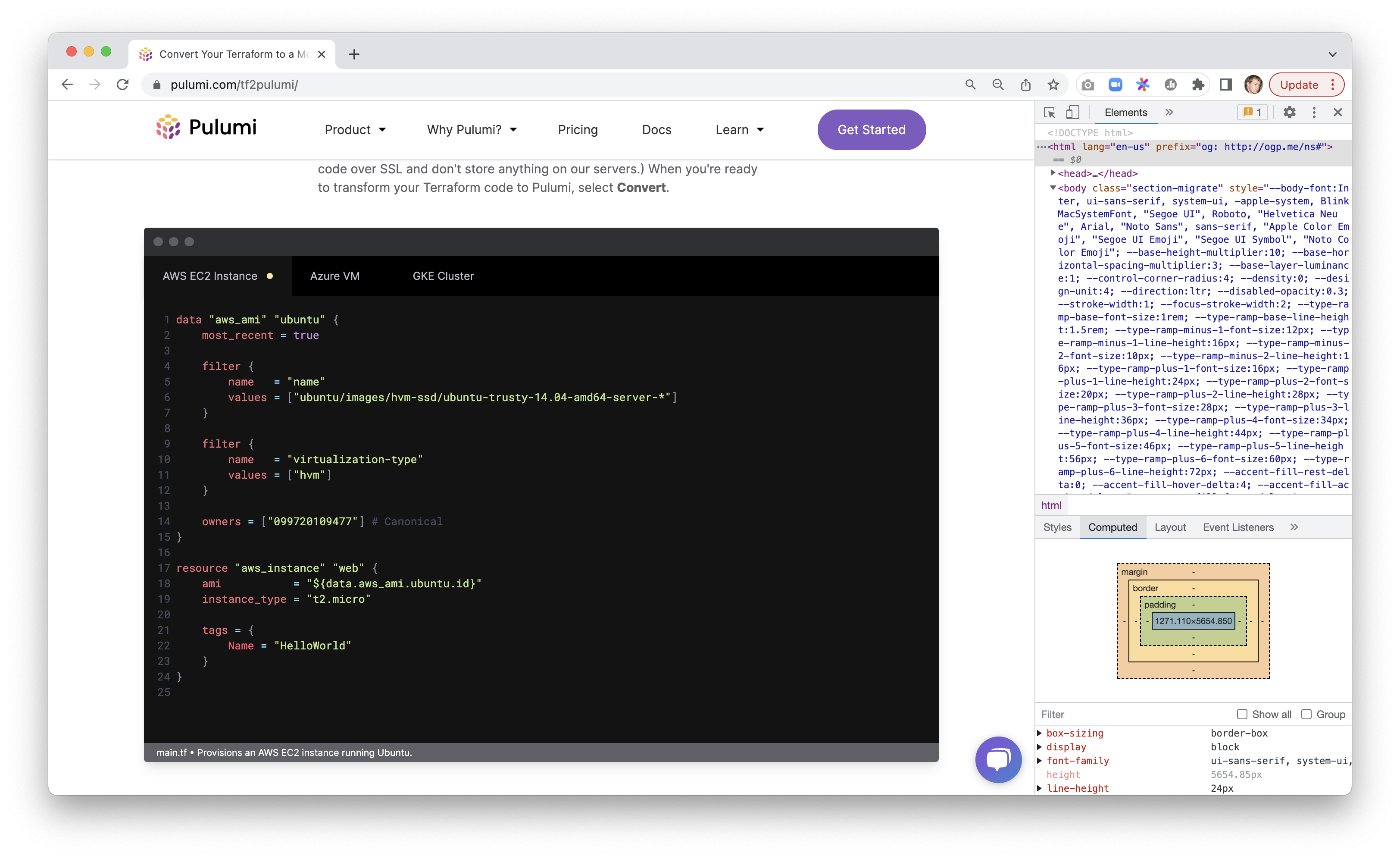Viewport: 1400px width, 859px height.
Task: Enable the Show all checkbox
Action: [x=1242, y=714]
